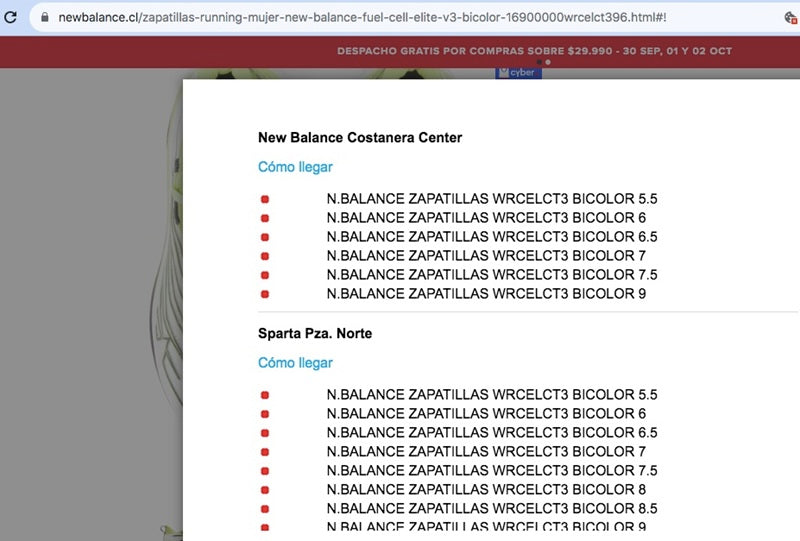Select BICOLOR 8 under Sparta Pza. Norte
This screenshot has height=541, width=800.
(x=486, y=489)
